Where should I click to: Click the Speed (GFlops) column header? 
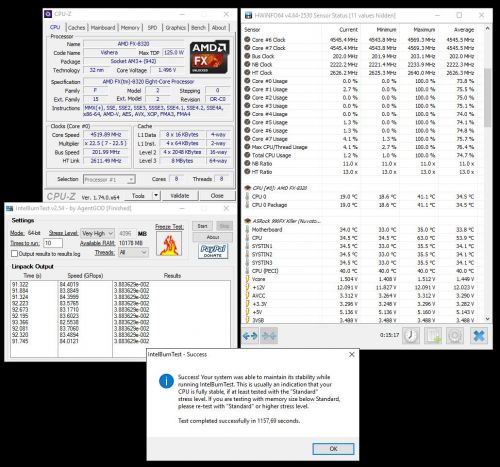point(85,276)
